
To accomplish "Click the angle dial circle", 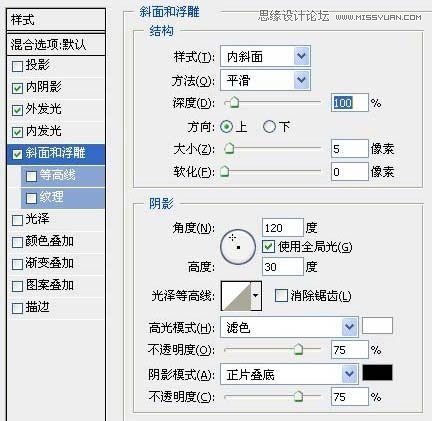I will 238,247.
